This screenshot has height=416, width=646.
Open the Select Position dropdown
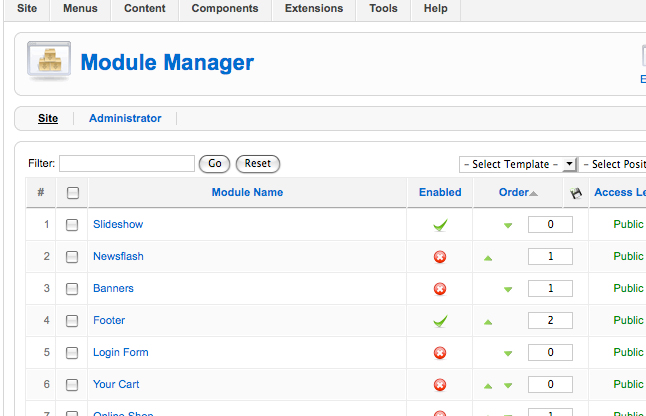(x=614, y=164)
